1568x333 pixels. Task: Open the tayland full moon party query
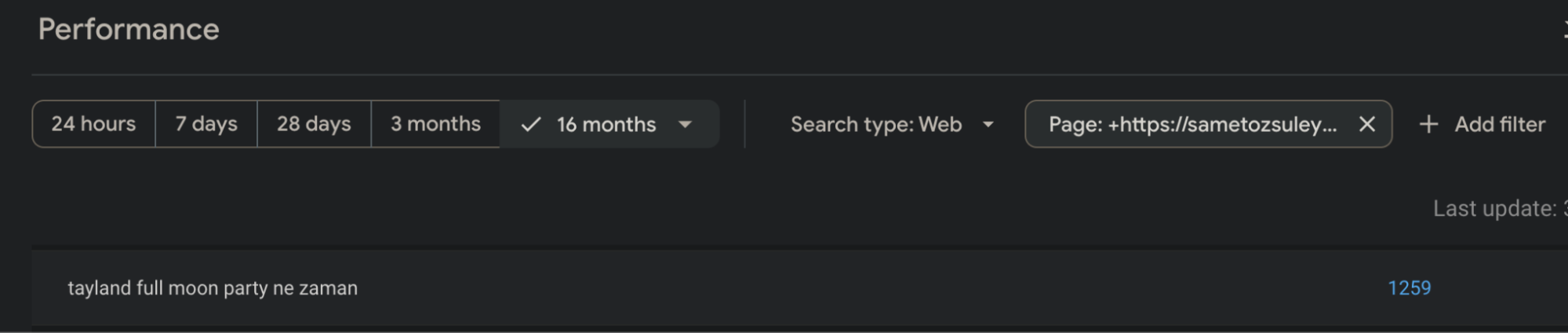click(213, 288)
